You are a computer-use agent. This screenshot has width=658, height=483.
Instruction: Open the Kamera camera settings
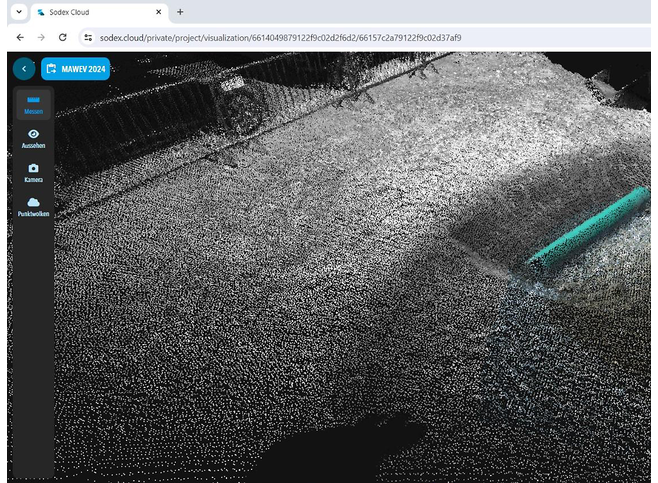[x=33, y=173]
